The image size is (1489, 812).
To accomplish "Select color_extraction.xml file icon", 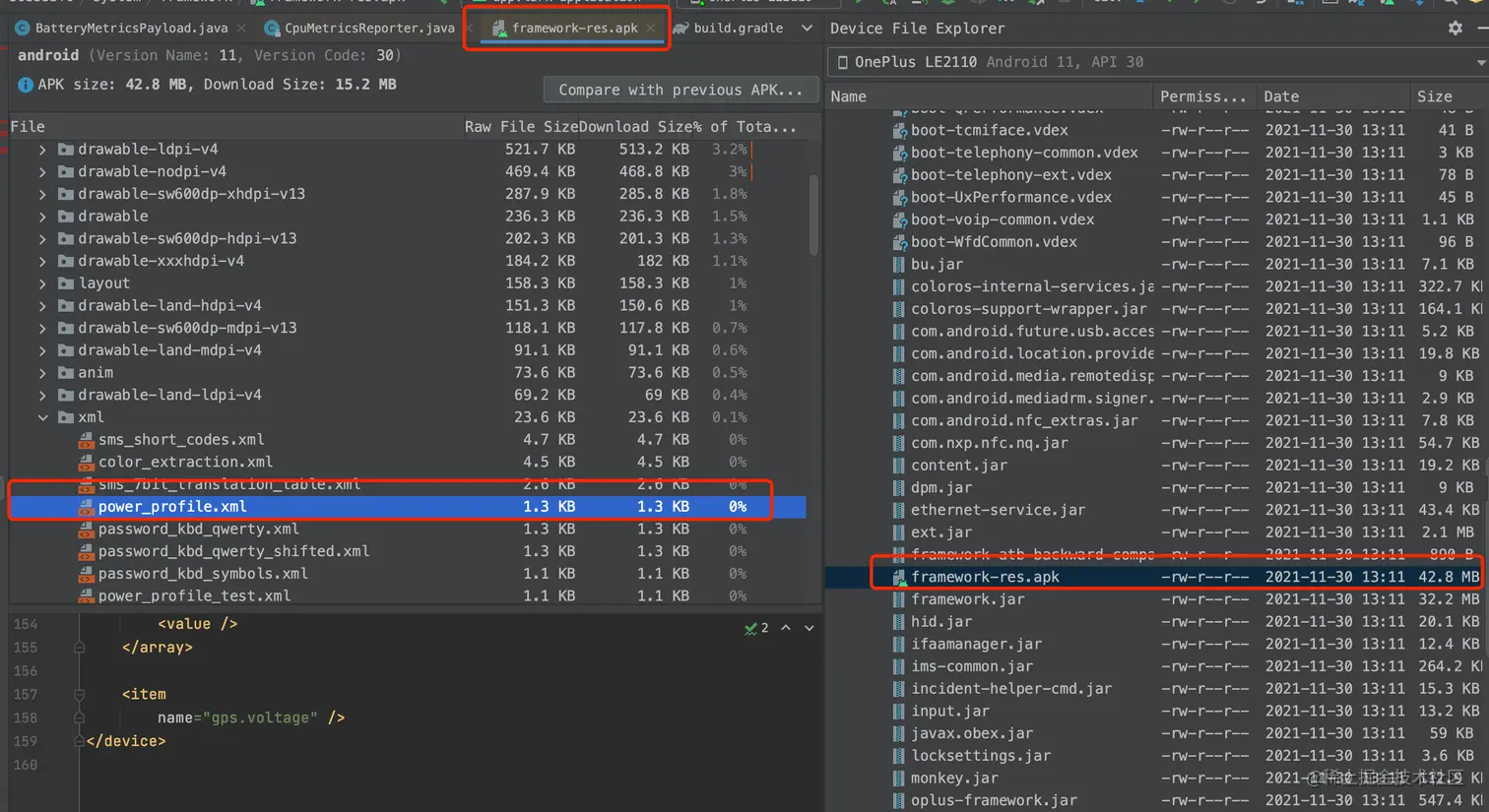I will 87,463.
